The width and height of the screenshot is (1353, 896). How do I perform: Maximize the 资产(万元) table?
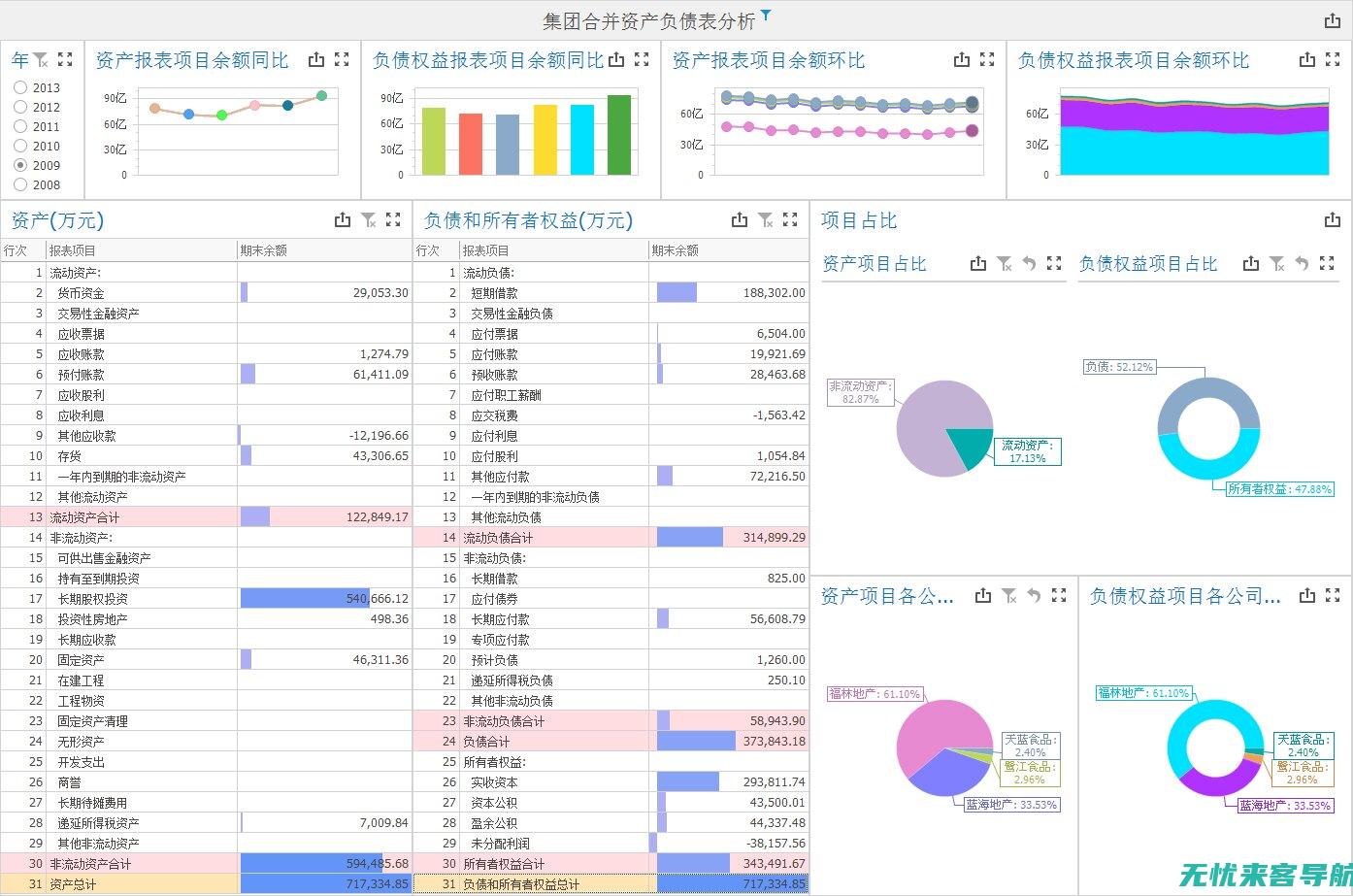393,220
